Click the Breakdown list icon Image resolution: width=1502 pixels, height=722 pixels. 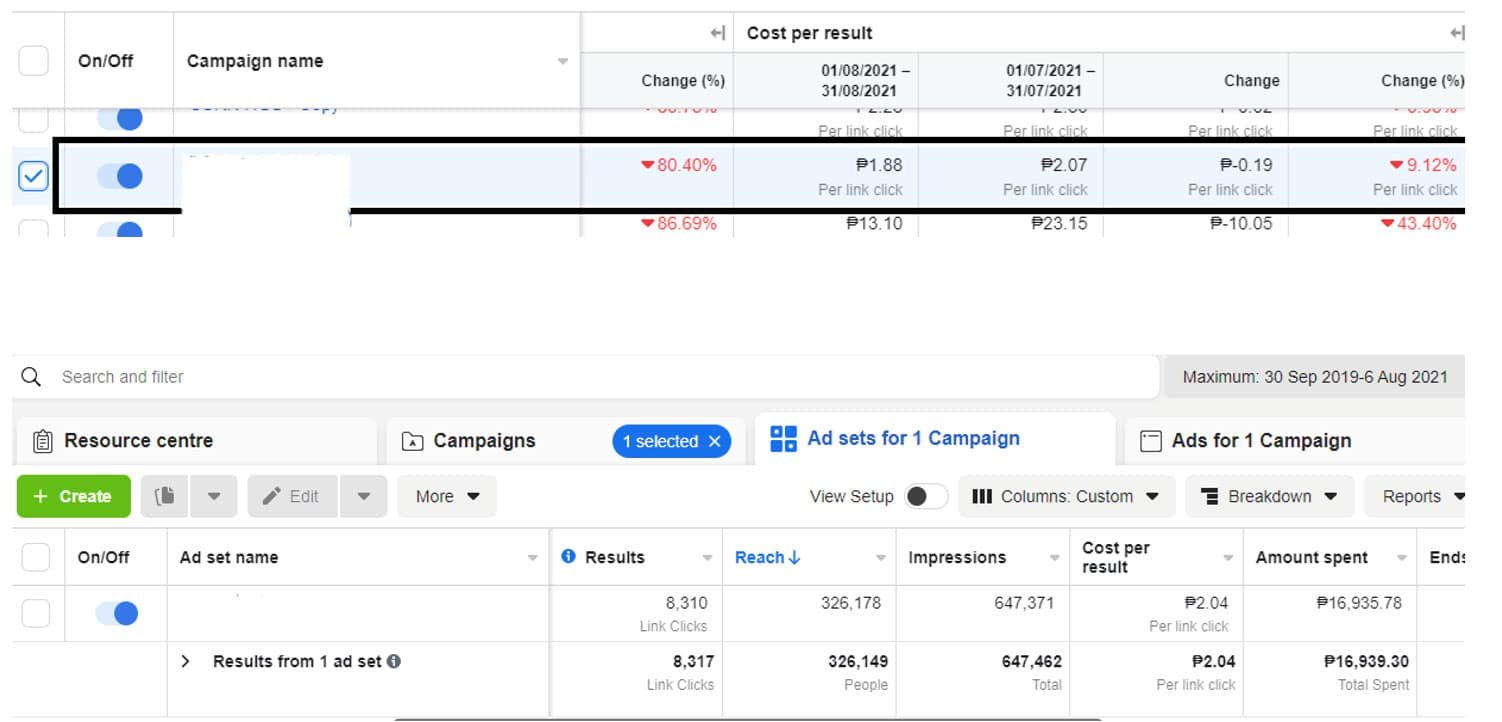click(1209, 496)
